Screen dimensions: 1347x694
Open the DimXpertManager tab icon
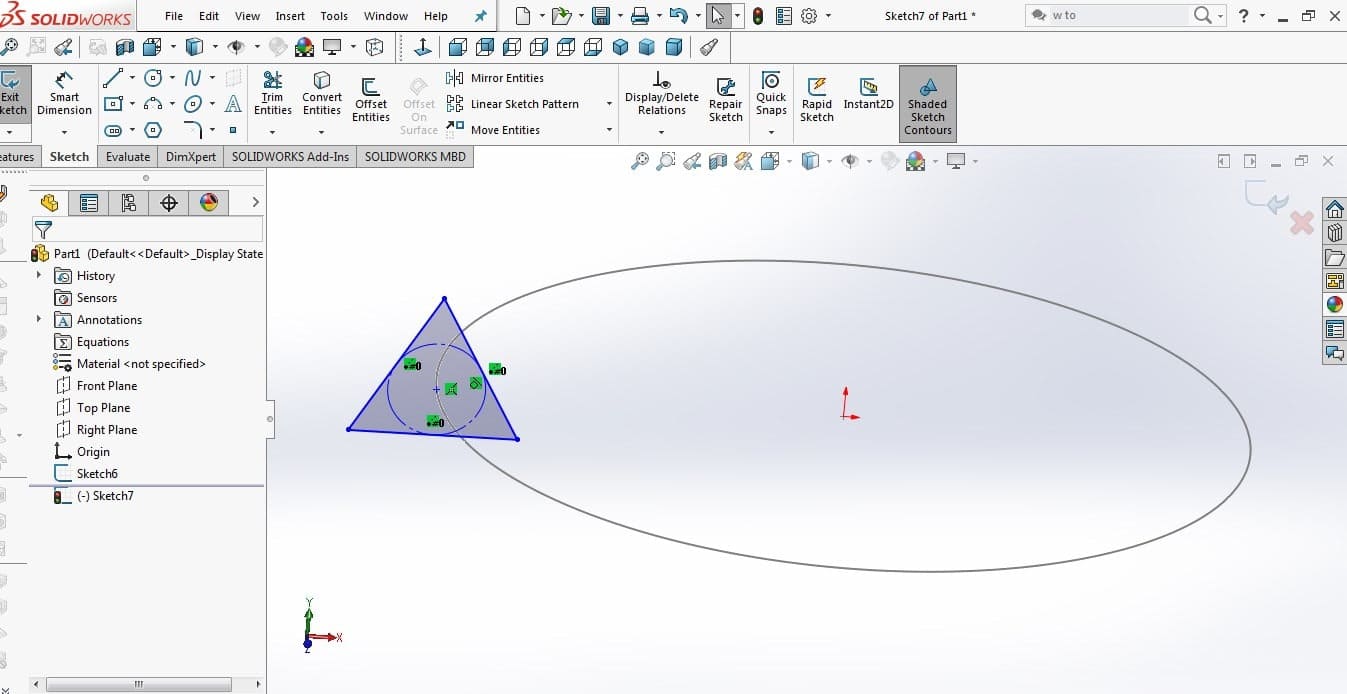(169, 203)
